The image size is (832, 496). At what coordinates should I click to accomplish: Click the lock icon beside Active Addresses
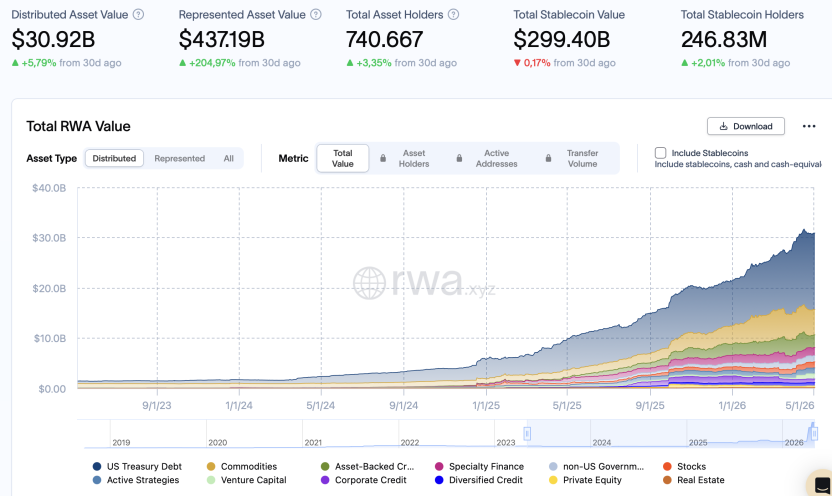[459, 158]
